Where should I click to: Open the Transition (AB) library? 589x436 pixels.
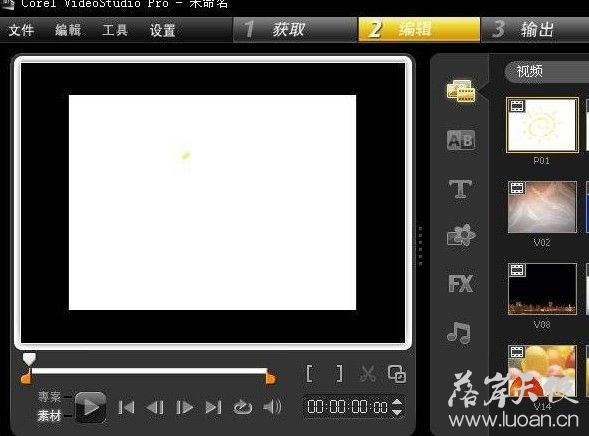click(x=461, y=140)
